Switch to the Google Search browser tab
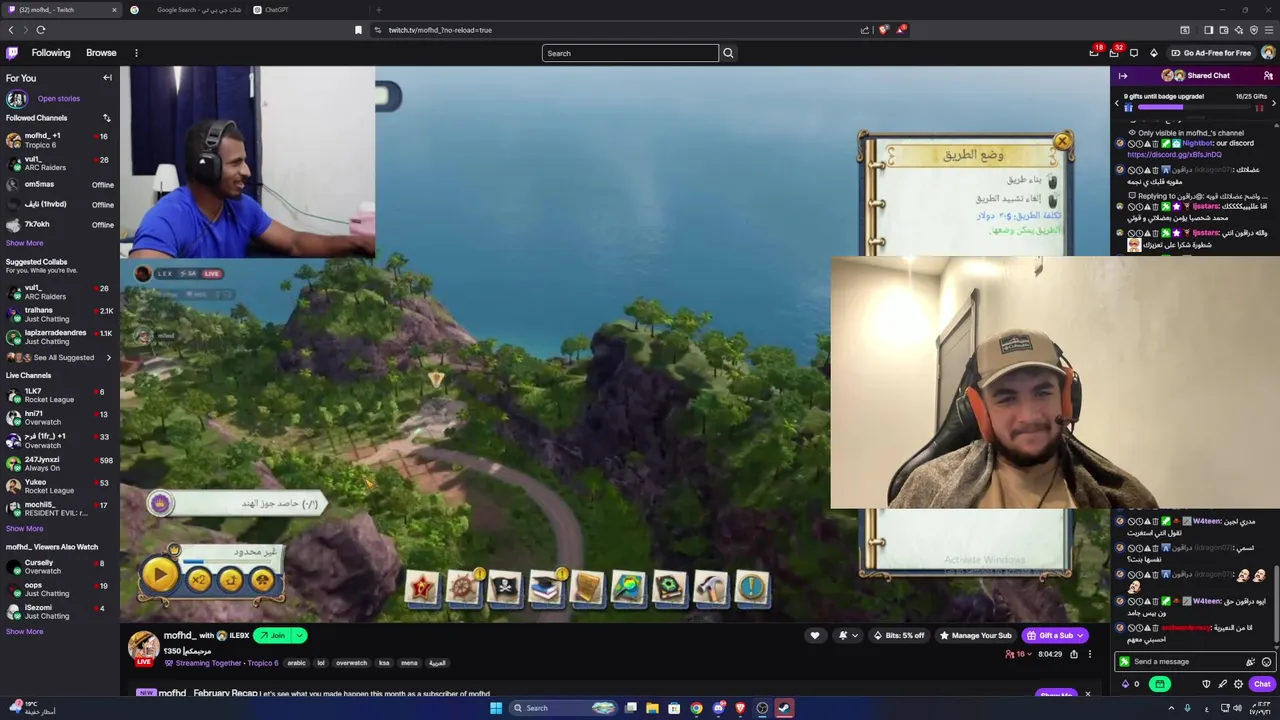This screenshot has width=1280, height=720. coord(188,10)
